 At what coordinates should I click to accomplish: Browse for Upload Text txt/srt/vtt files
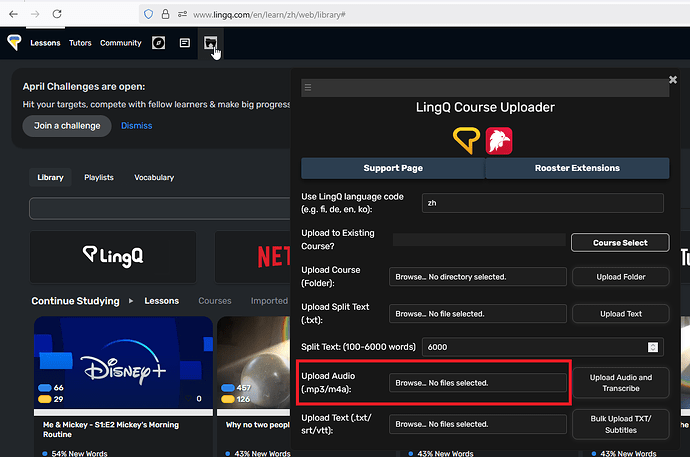[477, 424]
